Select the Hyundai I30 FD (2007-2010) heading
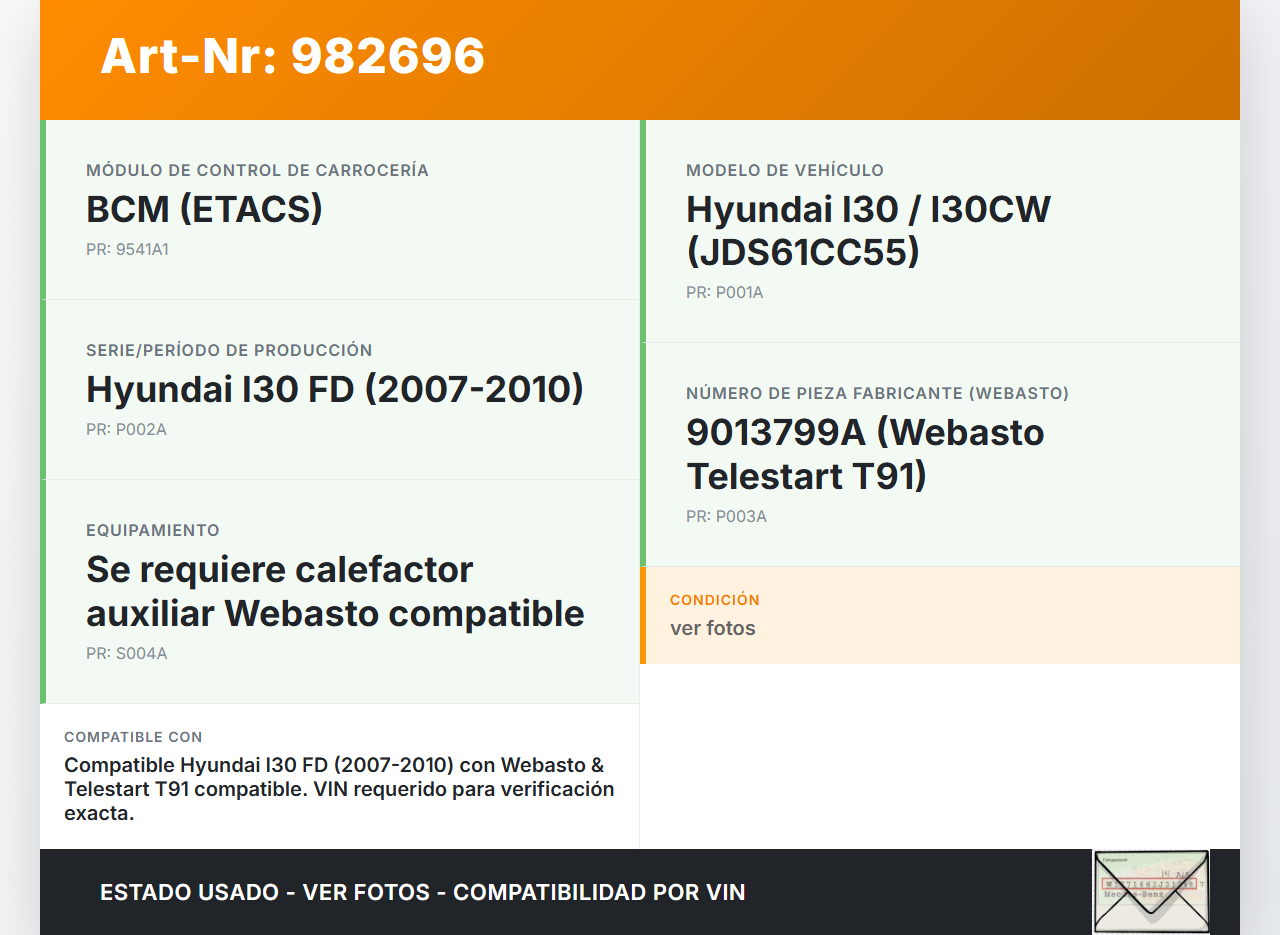 click(x=334, y=389)
